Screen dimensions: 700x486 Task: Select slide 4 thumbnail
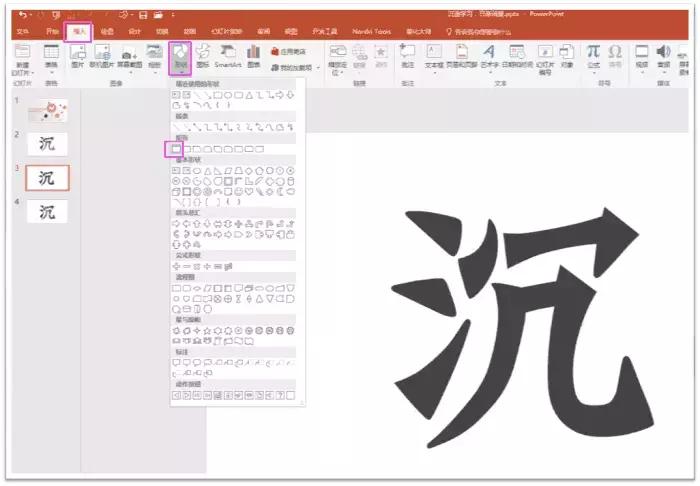pos(47,212)
